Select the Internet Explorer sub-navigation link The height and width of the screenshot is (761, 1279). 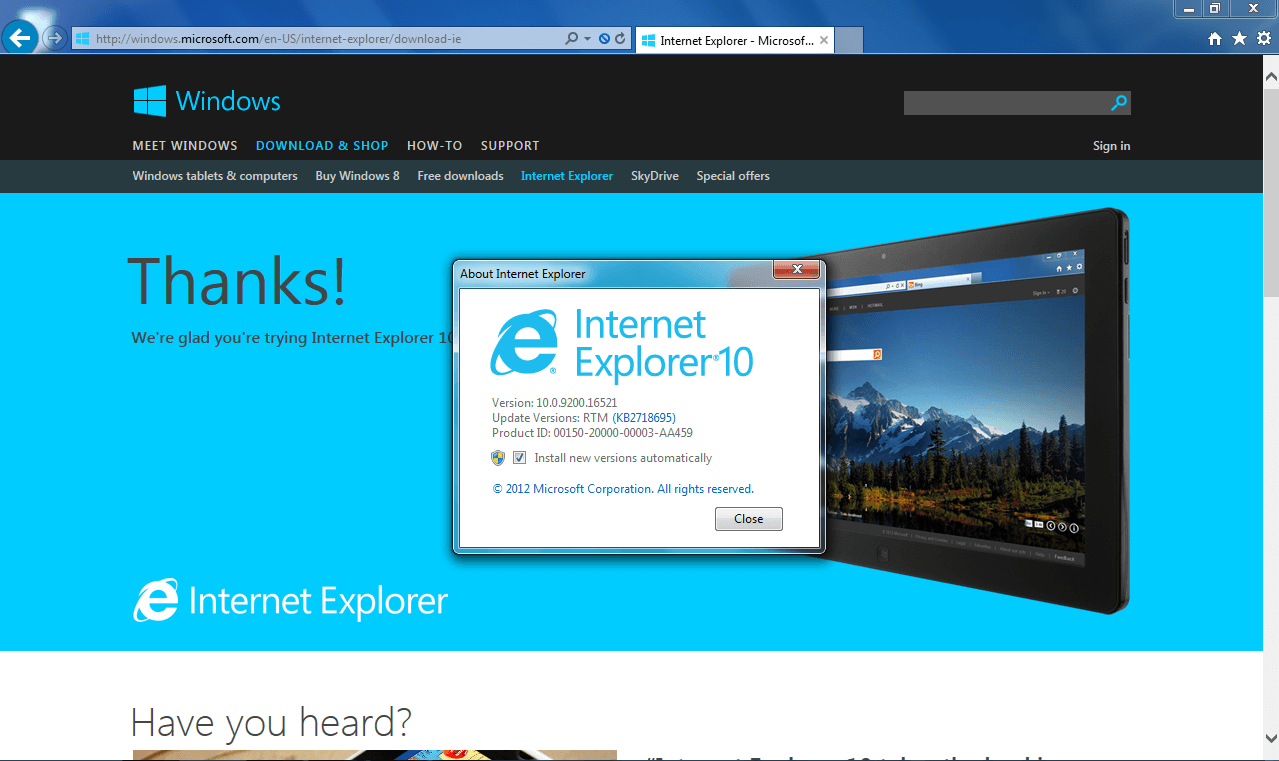tap(567, 176)
